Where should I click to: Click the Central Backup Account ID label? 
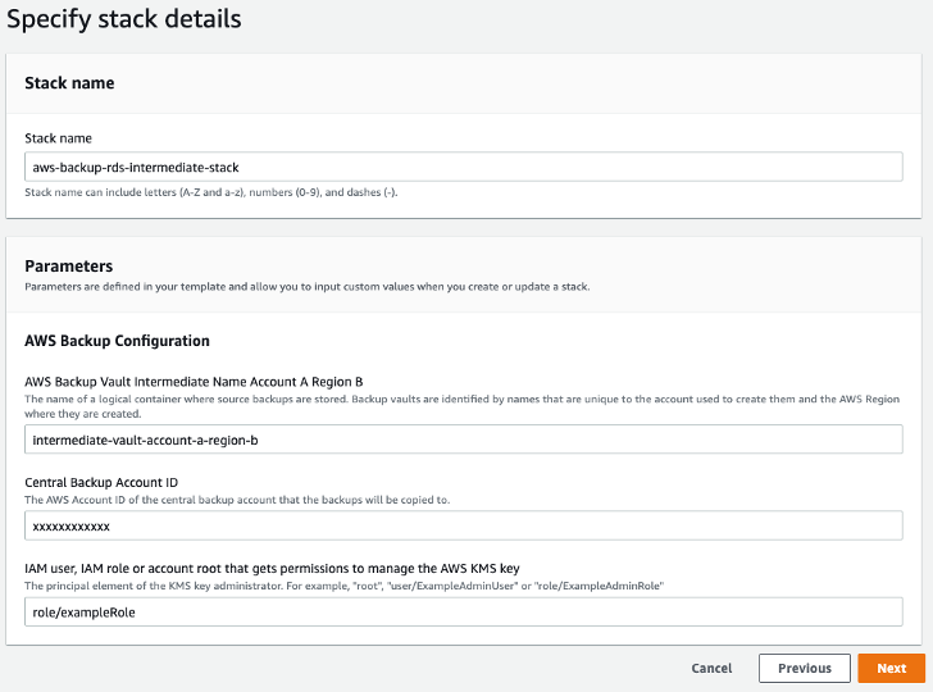(x=101, y=482)
